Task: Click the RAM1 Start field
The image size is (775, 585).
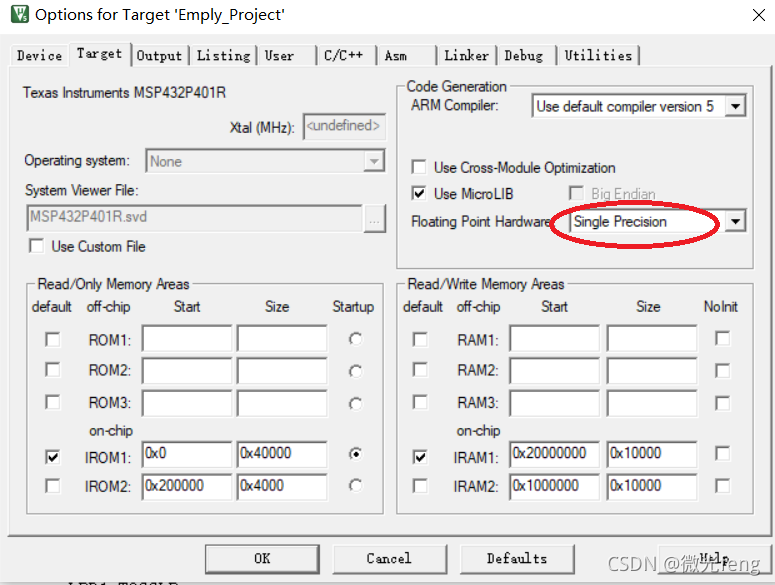Action: [555, 338]
